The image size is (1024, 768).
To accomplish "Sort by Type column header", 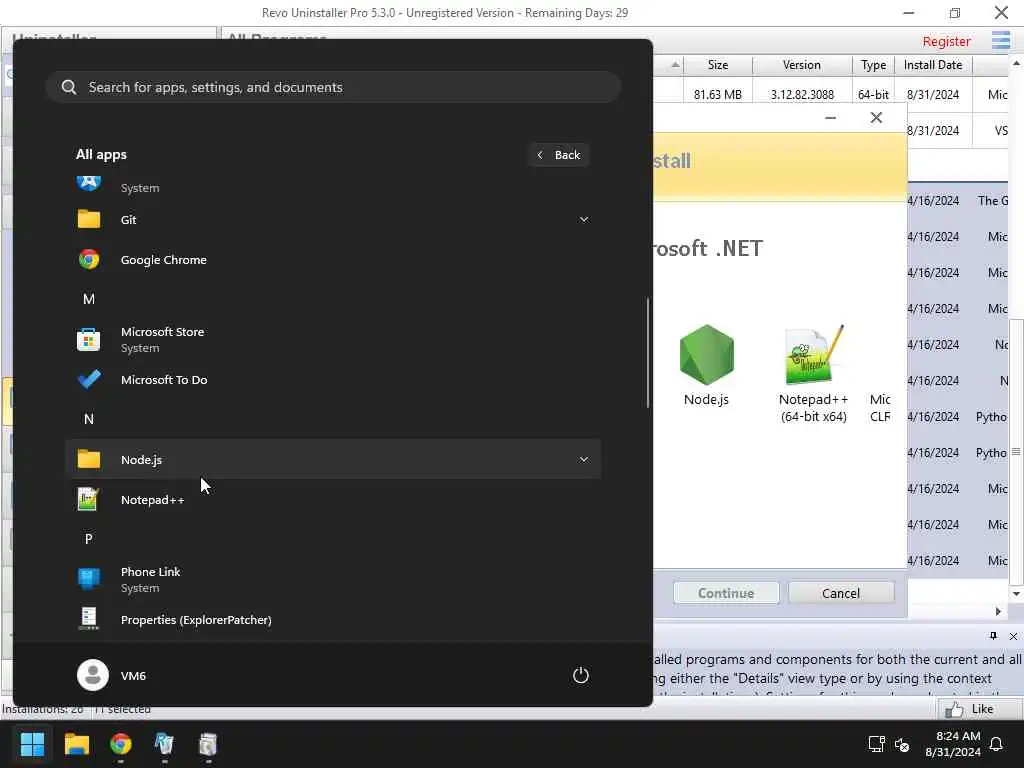I will [x=873, y=65].
